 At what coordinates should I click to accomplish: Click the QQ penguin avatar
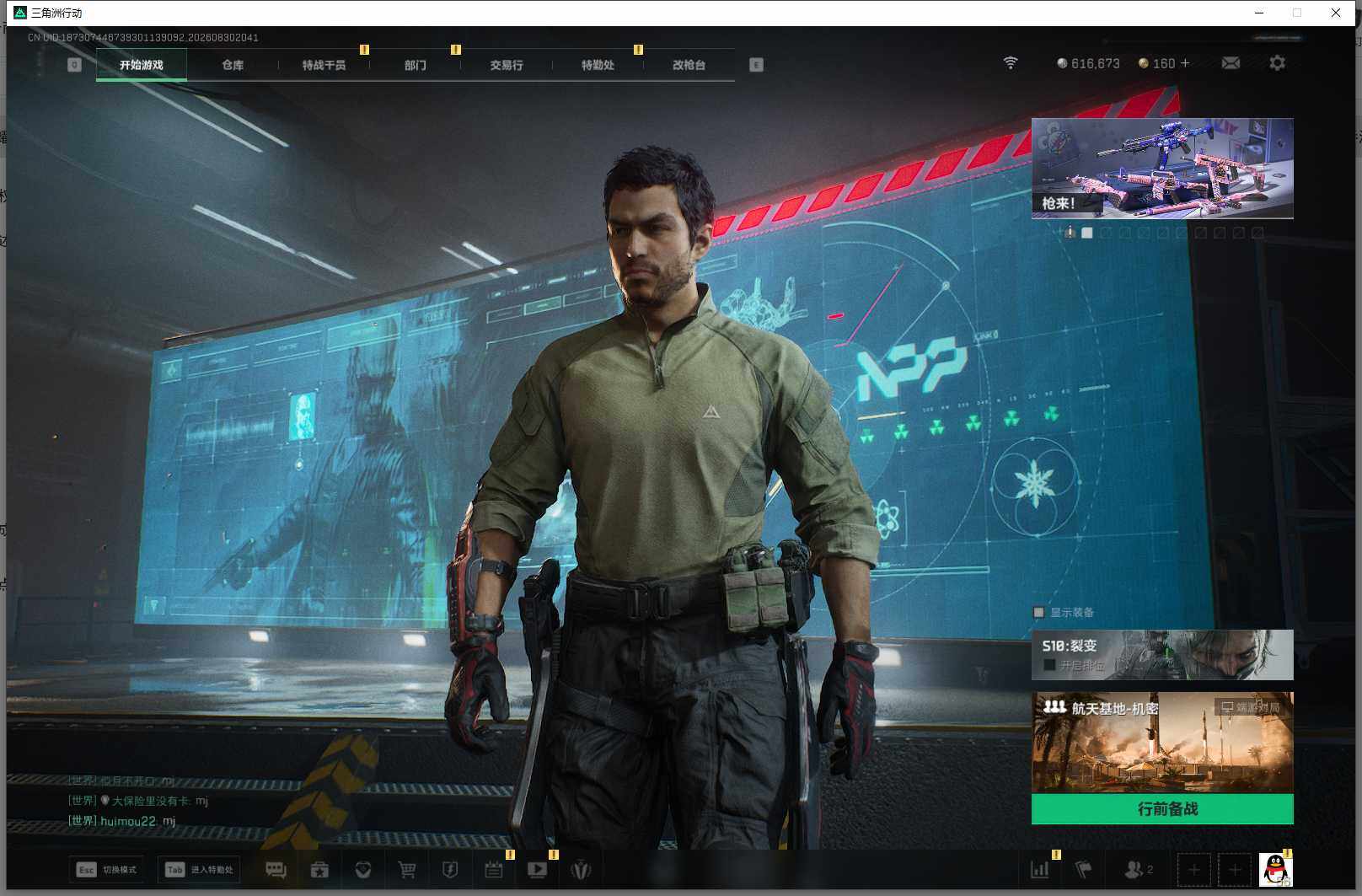tap(1275, 869)
